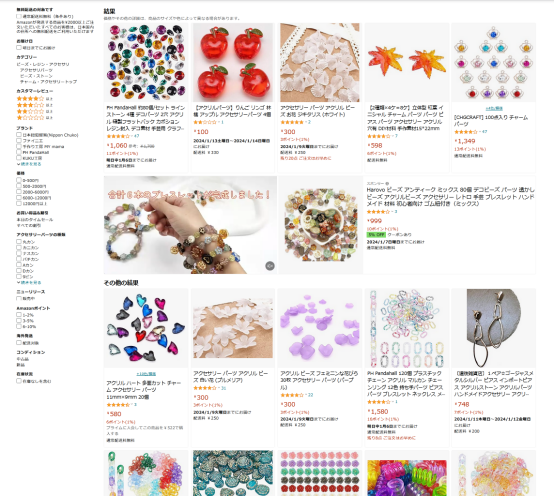The image size is (554, 497).
Task: Expand more brands under brand filter
Action: click(29, 164)
